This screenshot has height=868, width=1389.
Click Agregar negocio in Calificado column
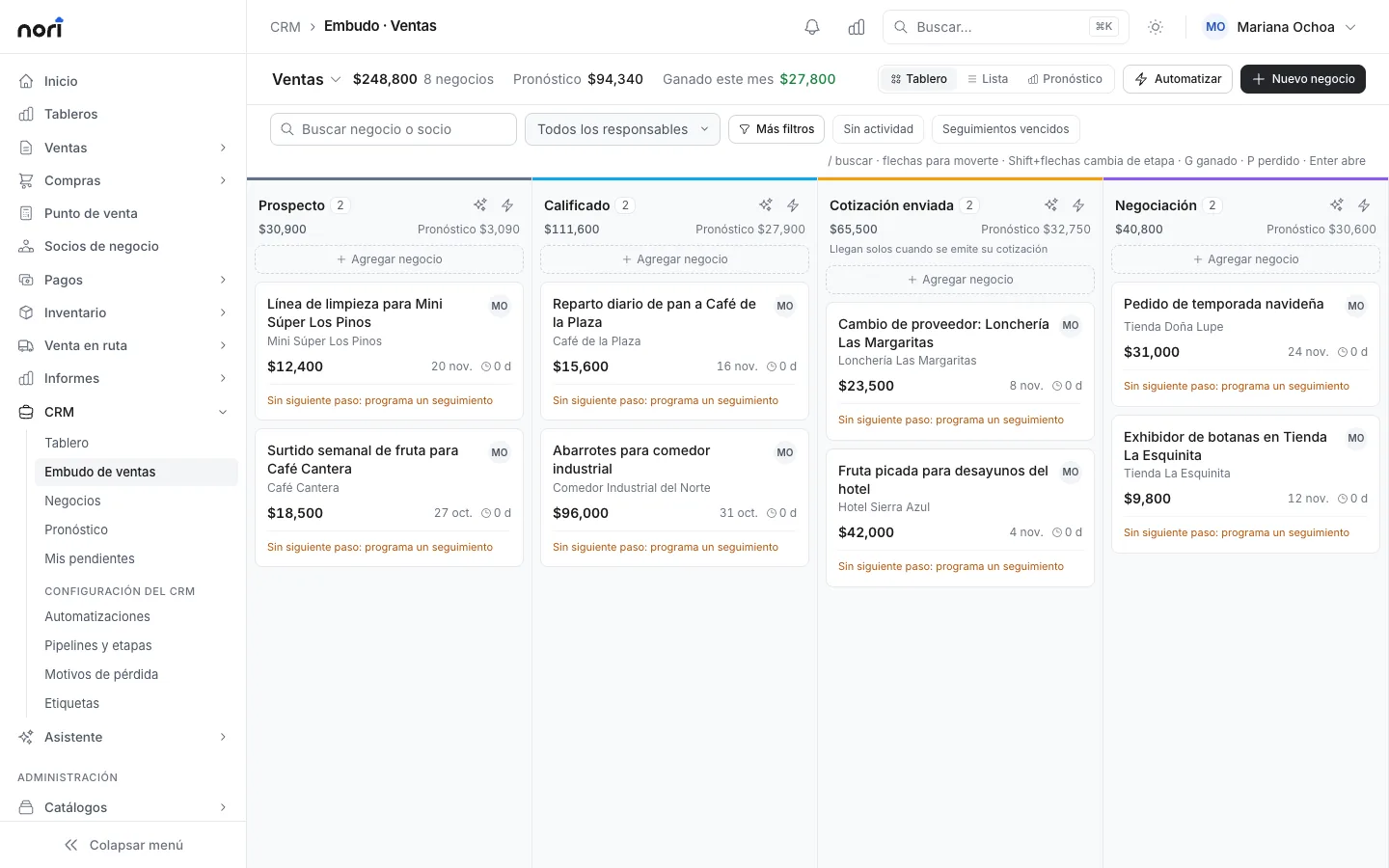point(675,259)
